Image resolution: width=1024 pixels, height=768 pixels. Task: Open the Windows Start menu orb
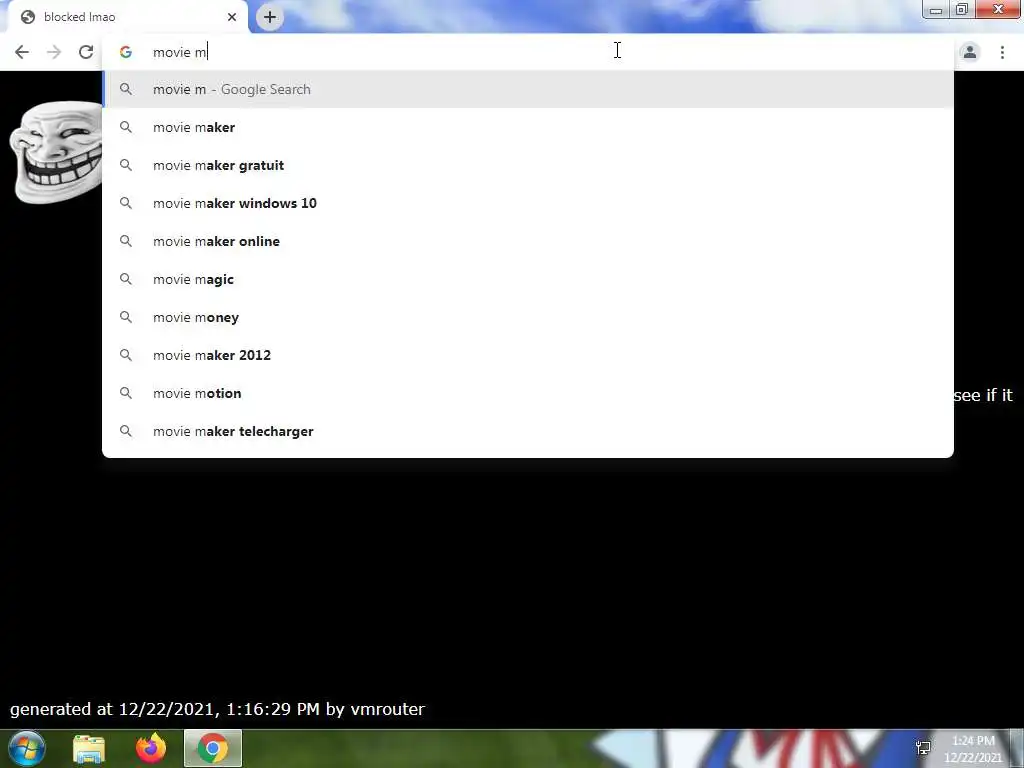(27, 748)
